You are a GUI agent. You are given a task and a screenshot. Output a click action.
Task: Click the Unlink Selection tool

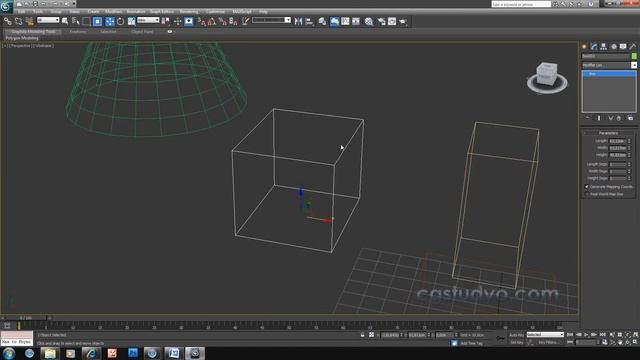click(18, 21)
